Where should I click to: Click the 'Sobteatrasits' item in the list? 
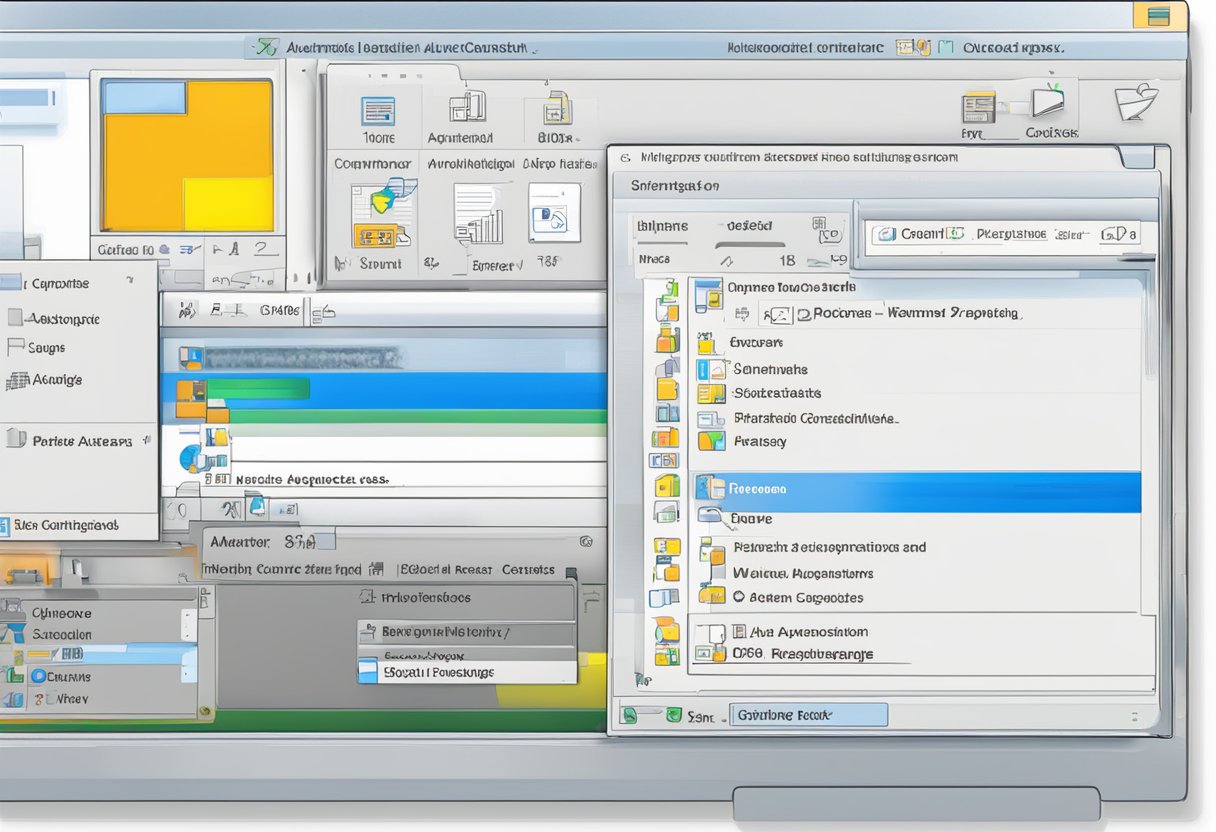(777, 393)
